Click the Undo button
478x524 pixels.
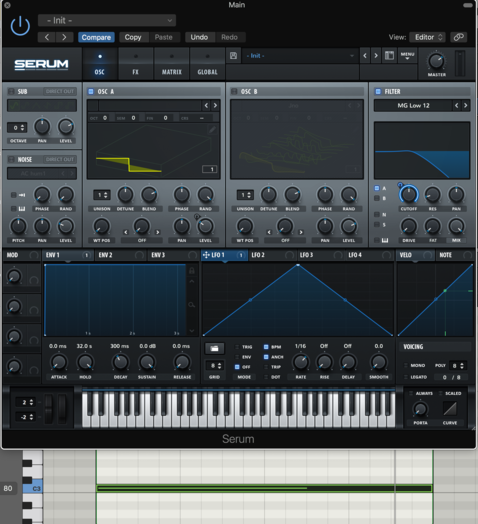point(199,37)
